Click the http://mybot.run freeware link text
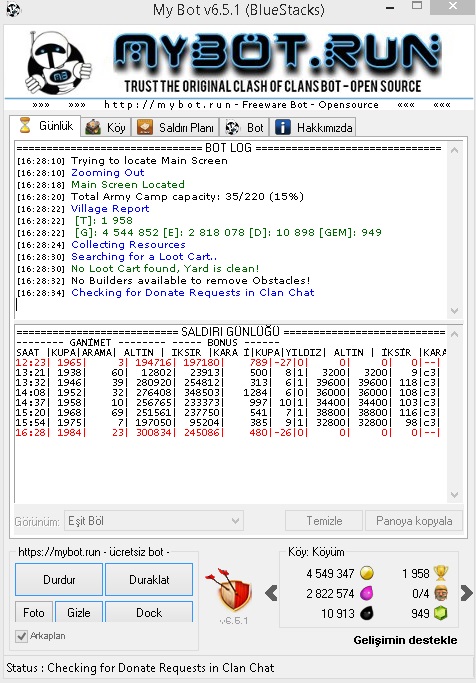Screen dimensions: 476x683 click(241, 105)
